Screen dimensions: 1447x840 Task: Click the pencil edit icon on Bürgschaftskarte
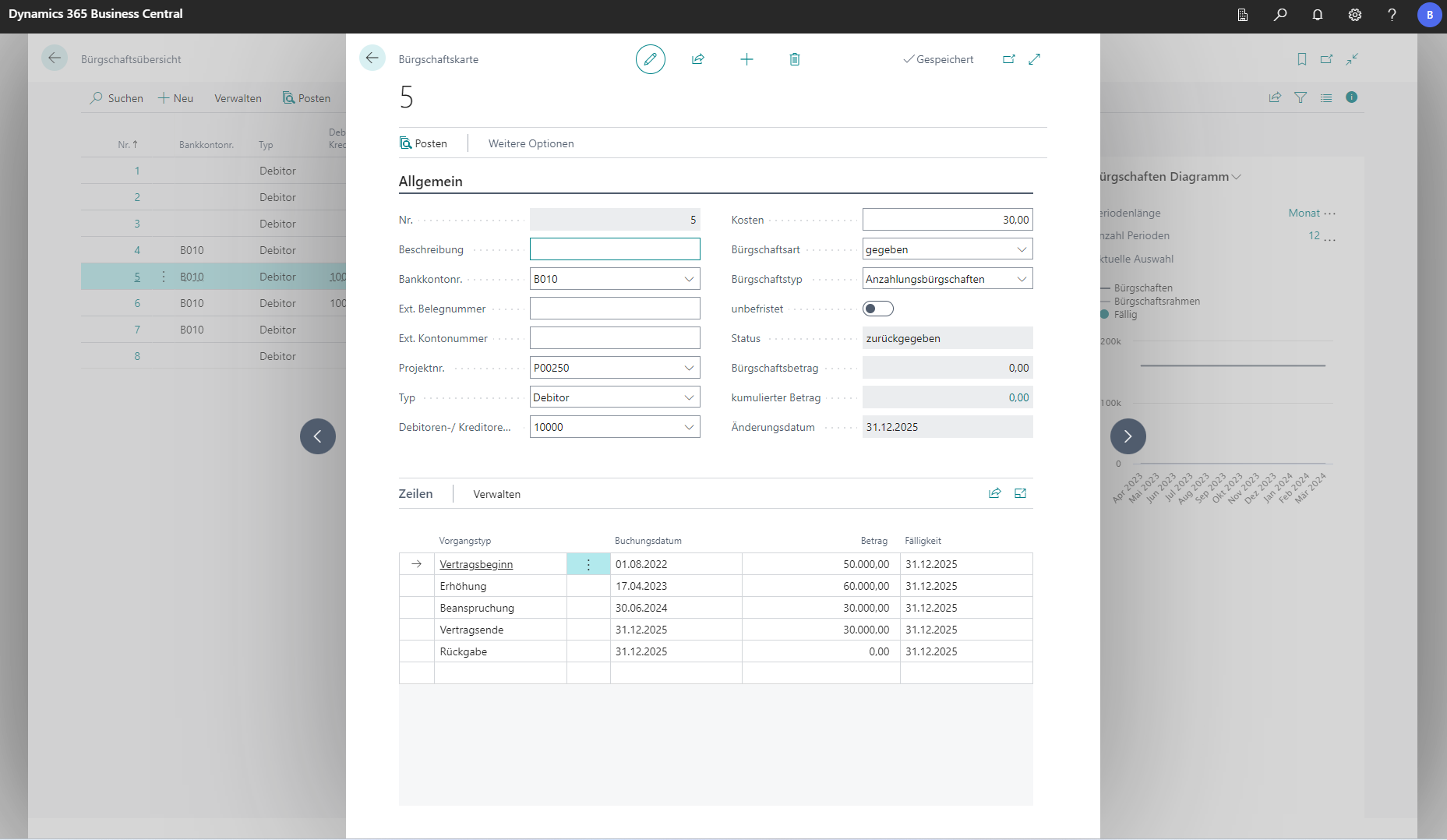click(650, 59)
